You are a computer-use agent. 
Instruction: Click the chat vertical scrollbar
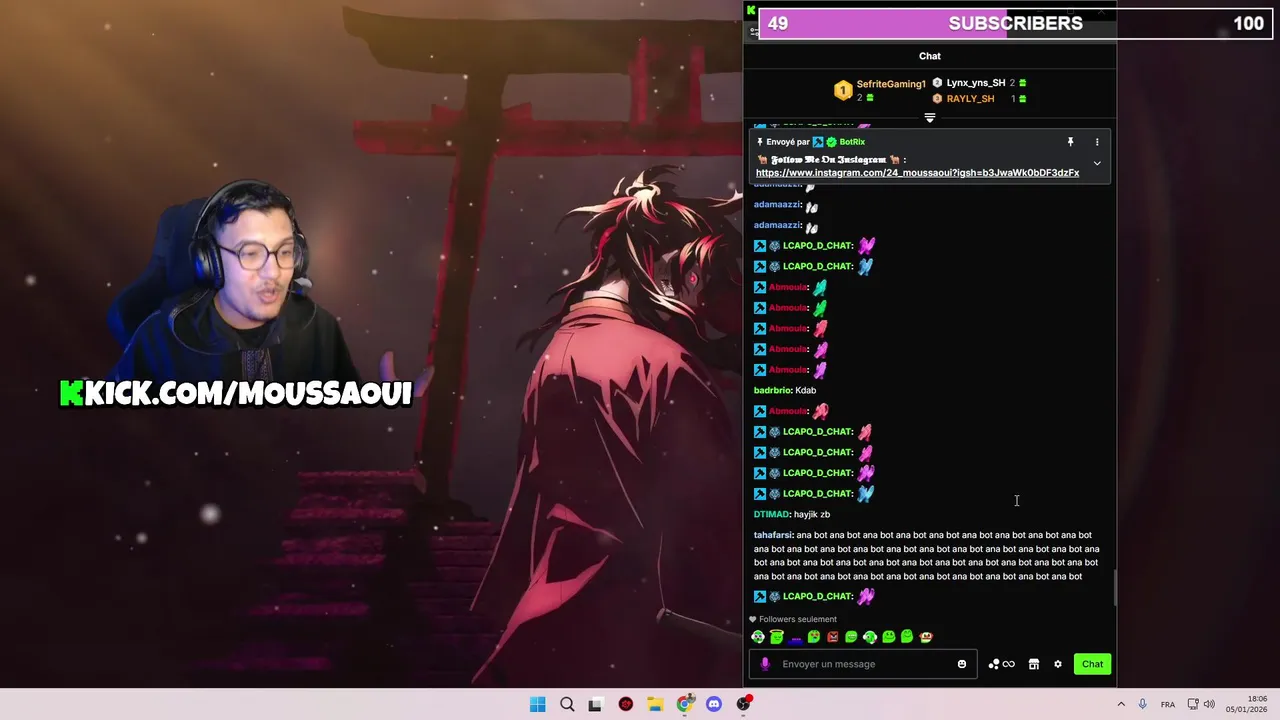[1114, 590]
